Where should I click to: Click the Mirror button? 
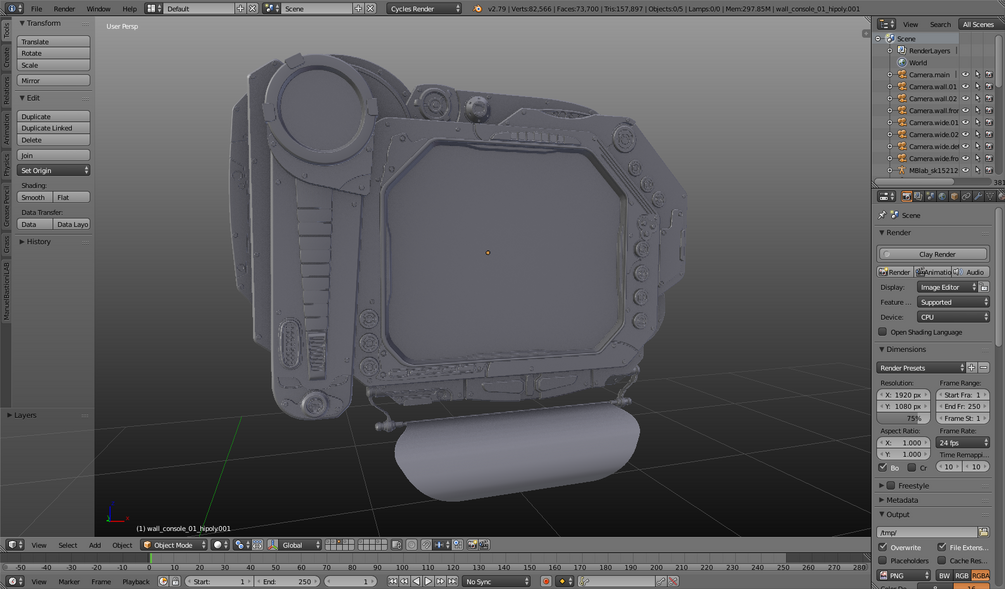pyautogui.click(x=53, y=81)
